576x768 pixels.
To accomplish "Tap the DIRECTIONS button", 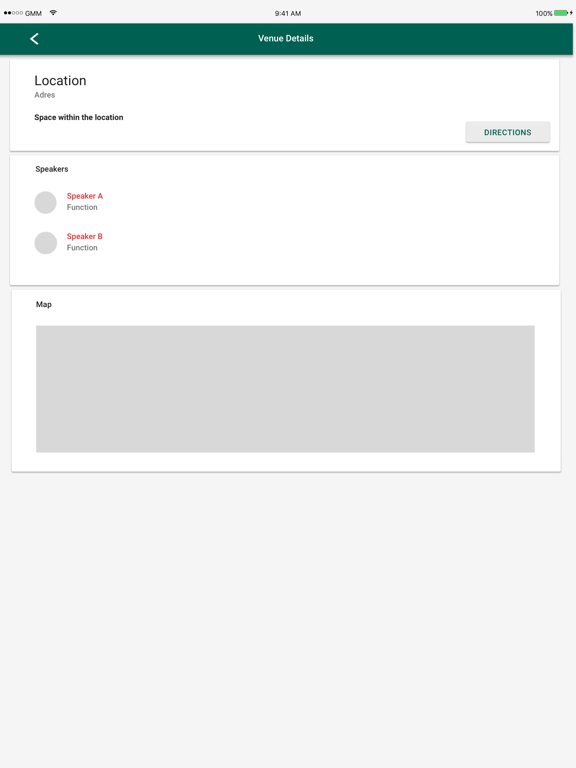I will click(507, 132).
